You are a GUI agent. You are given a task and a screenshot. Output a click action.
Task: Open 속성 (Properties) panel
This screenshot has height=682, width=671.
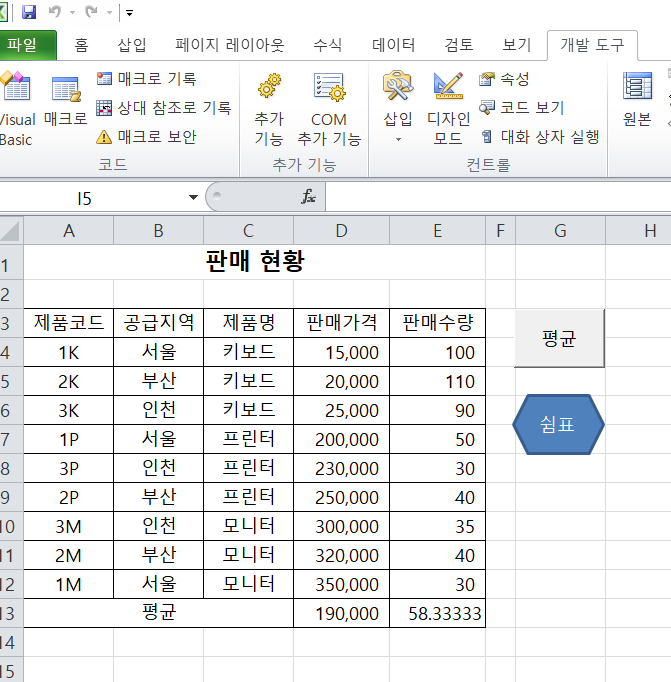504,79
